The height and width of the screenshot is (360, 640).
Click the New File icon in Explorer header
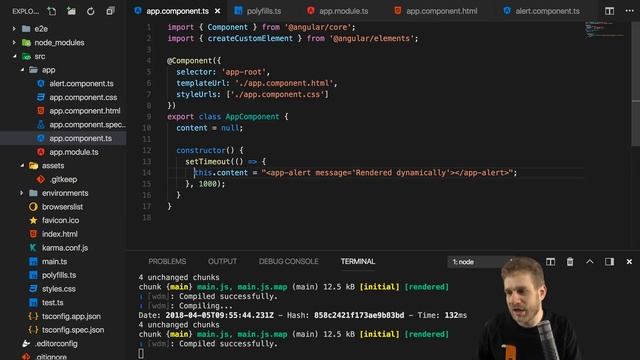pos(52,11)
